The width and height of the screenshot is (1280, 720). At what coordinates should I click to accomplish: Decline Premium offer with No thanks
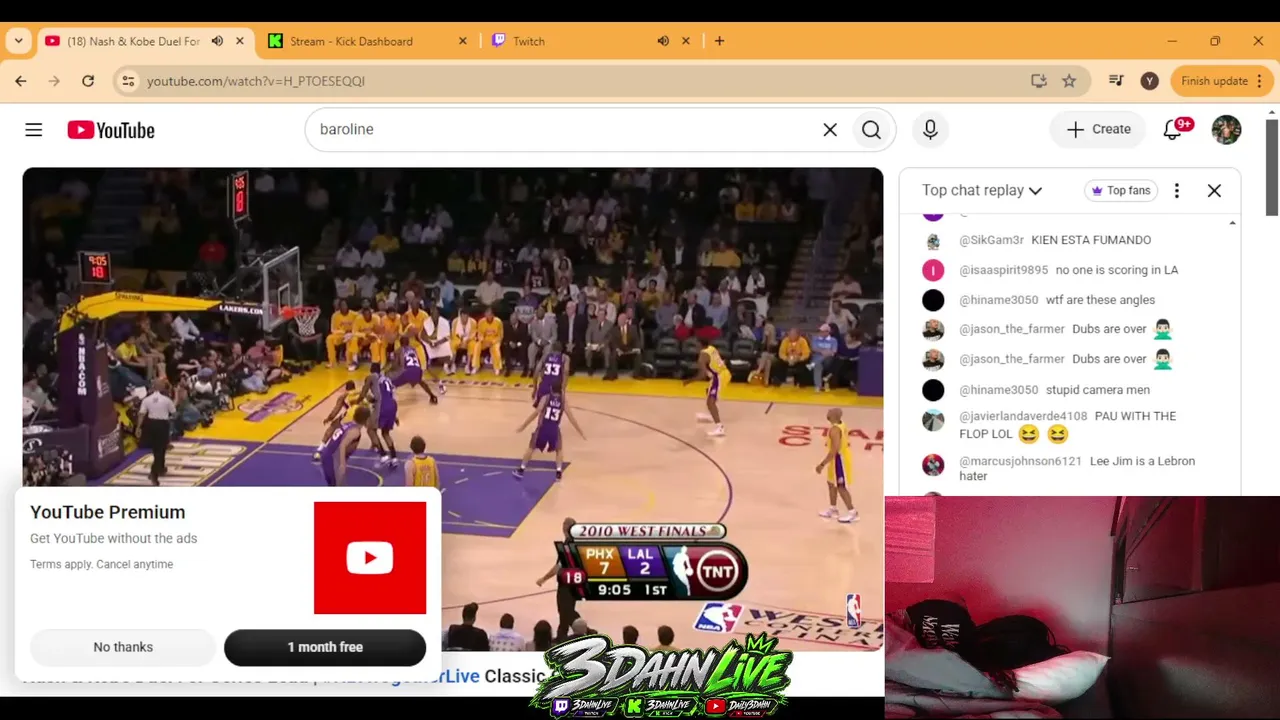(123, 647)
